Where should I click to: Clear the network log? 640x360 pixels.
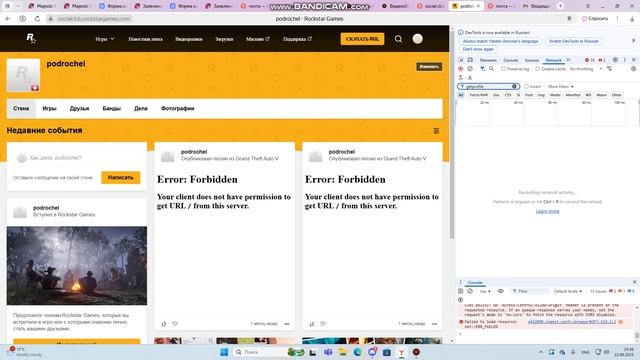point(470,69)
